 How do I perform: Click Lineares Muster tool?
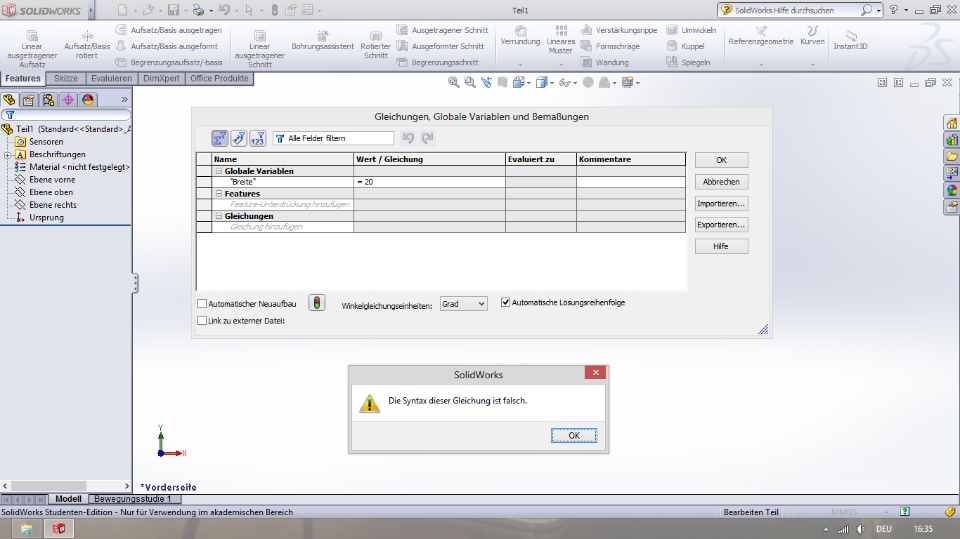click(x=560, y=40)
